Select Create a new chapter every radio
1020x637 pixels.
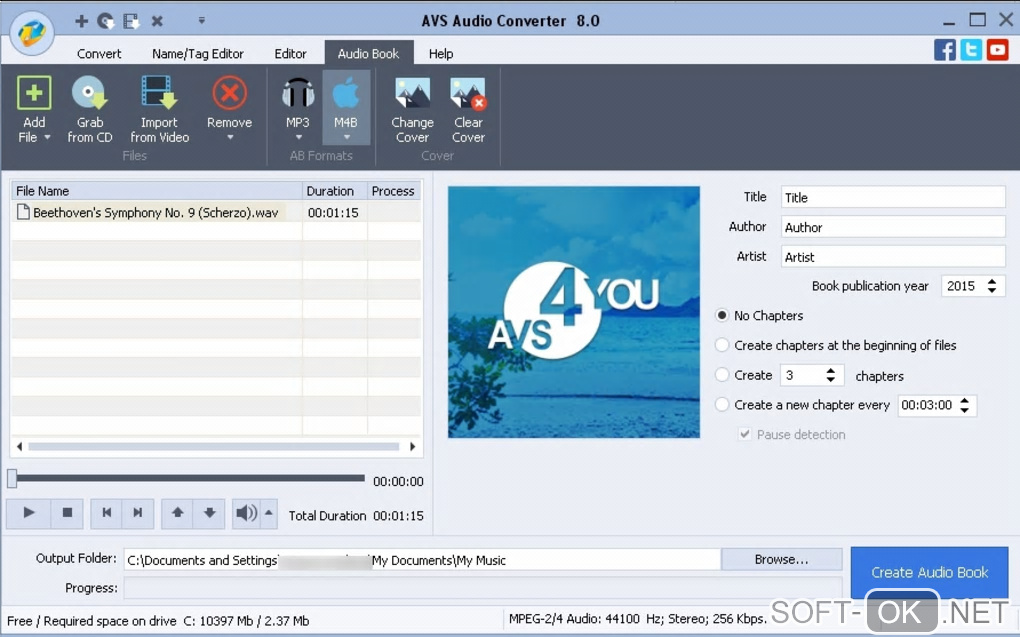coord(721,405)
